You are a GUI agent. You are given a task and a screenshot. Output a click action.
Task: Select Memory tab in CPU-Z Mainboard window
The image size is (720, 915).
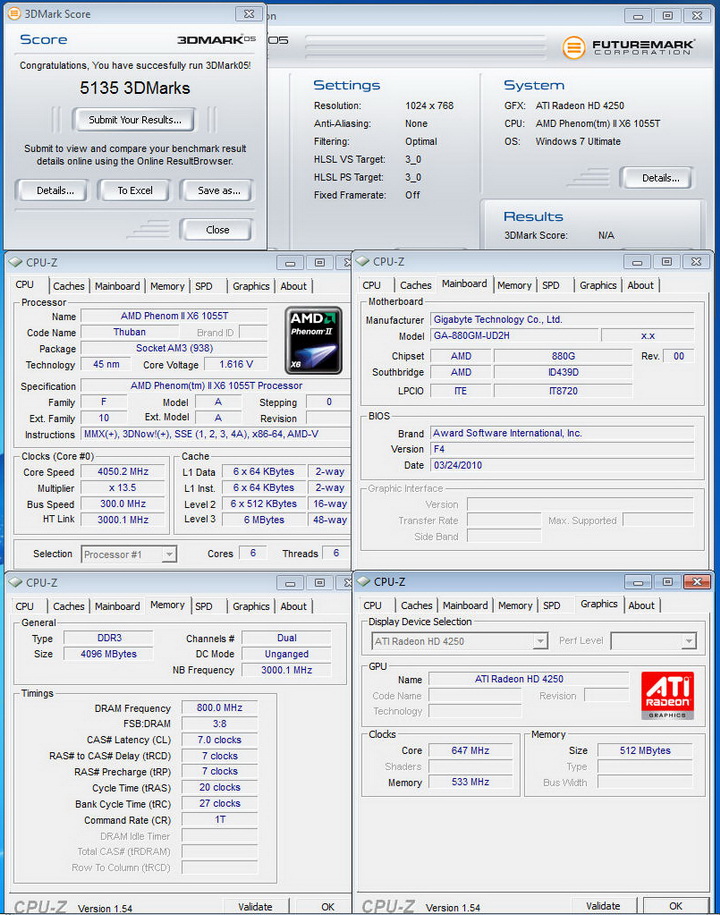click(514, 285)
